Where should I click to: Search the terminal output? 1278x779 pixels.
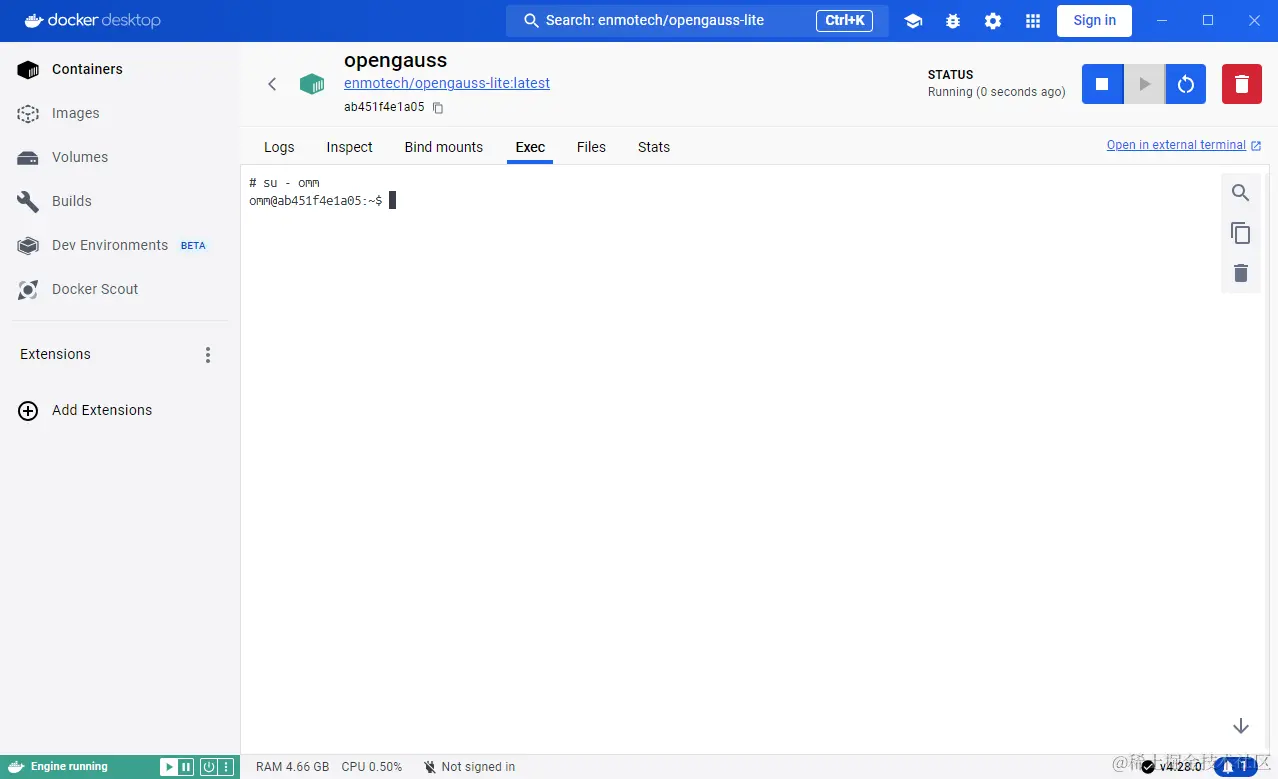pyautogui.click(x=1240, y=192)
